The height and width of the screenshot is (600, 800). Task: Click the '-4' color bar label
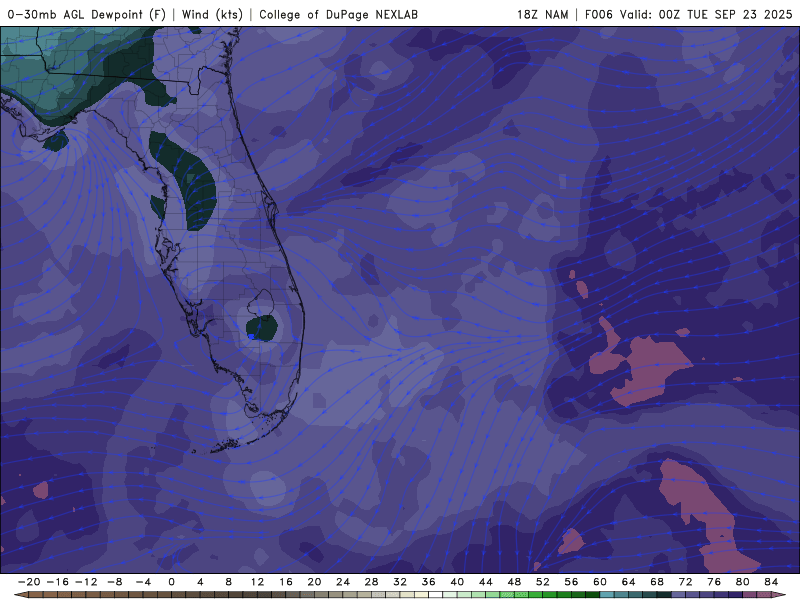click(x=143, y=582)
